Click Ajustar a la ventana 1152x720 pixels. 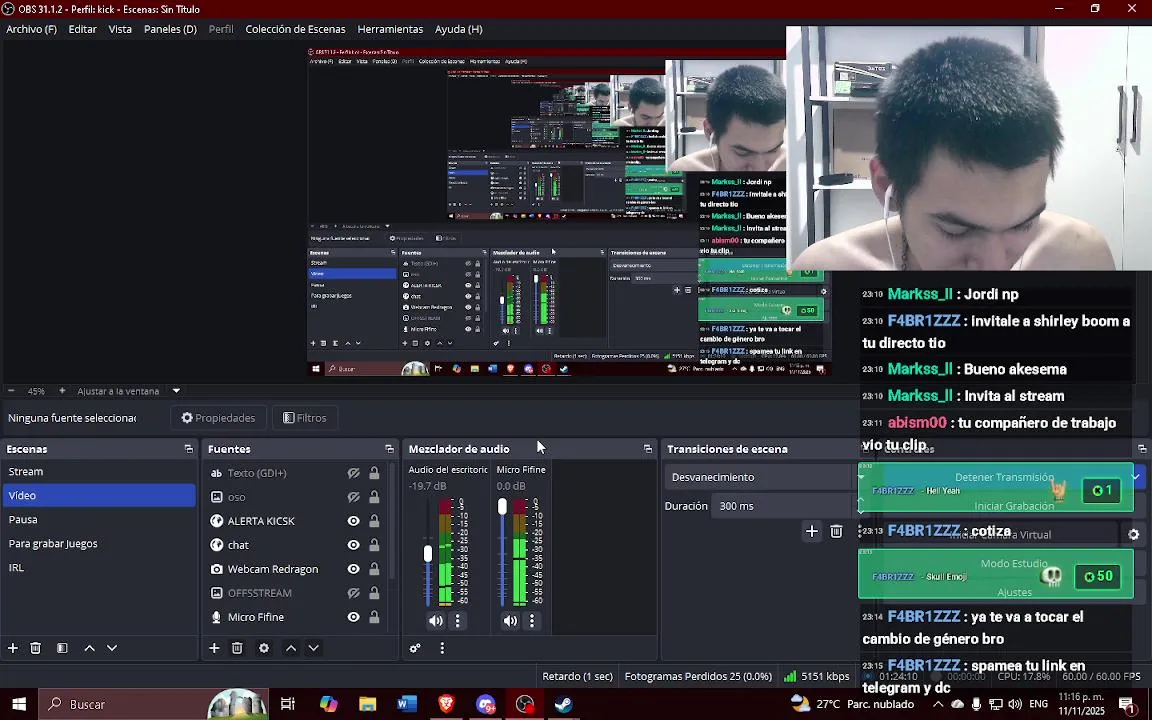click(118, 392)
